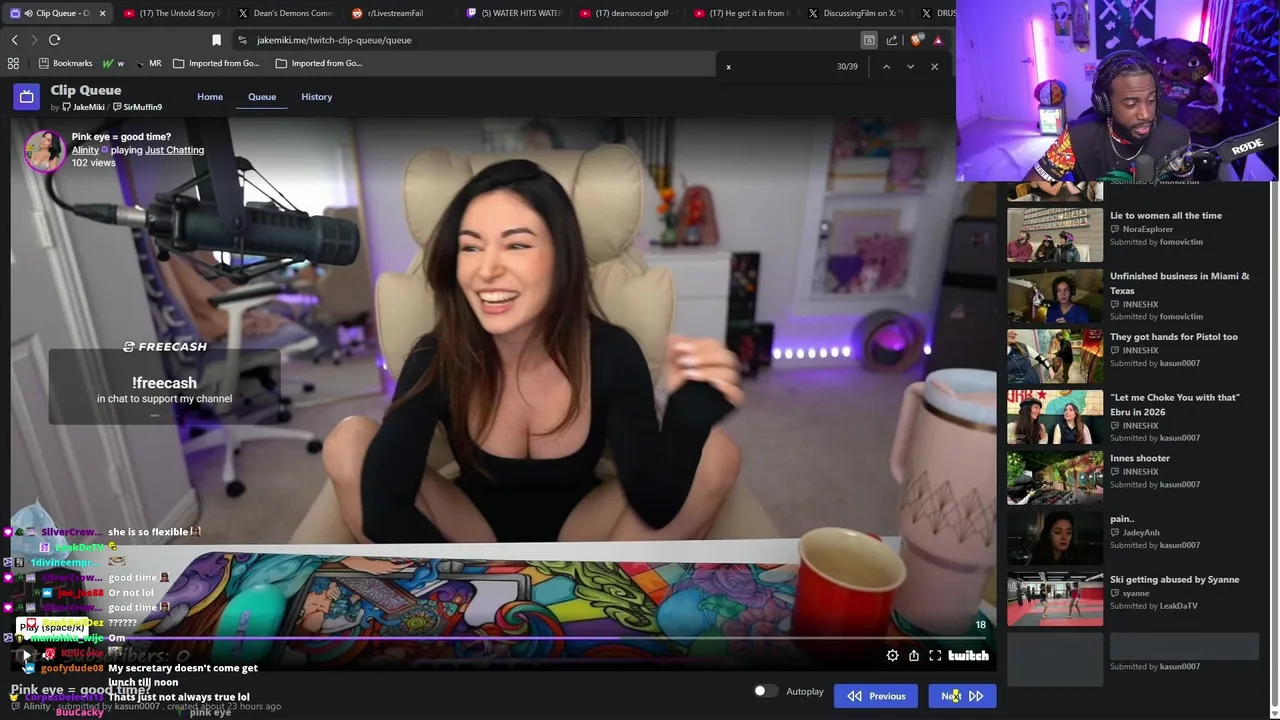Screen dimensions: 1280x720
Task: Click the site settings icon in address bar
Action: (242, 40)
